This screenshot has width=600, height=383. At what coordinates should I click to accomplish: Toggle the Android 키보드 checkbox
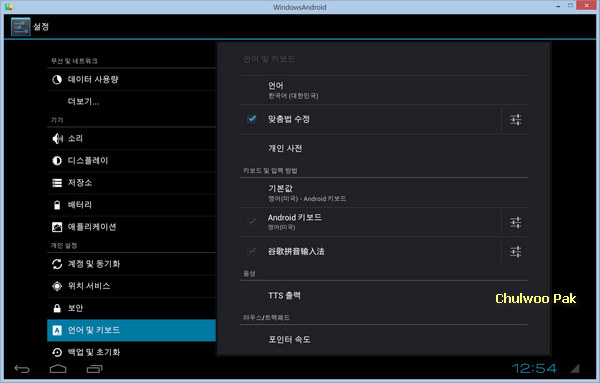[252, 222]
